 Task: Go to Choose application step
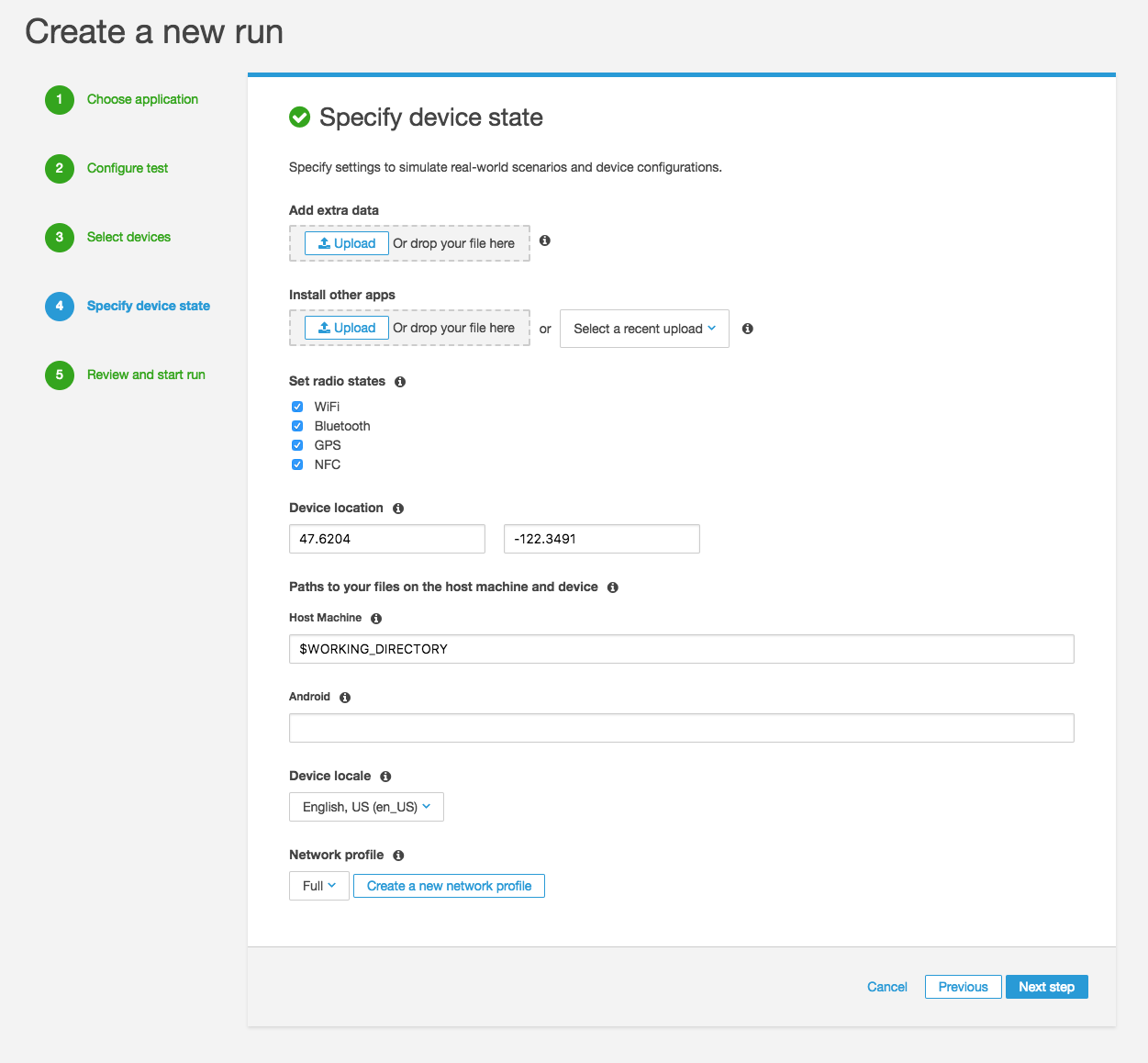coord(142,99)
